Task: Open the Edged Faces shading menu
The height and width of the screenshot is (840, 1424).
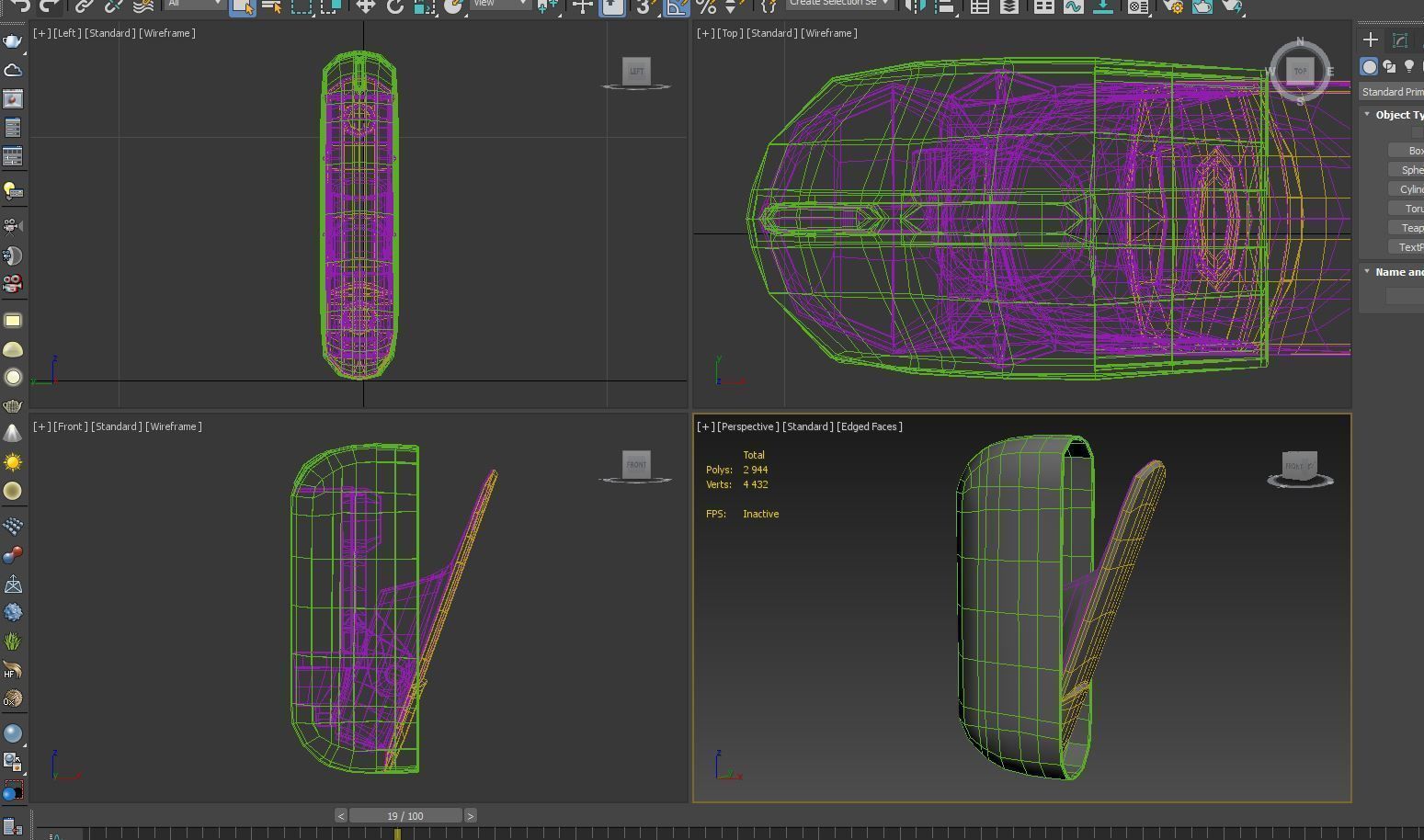Action: coord(870,426)
